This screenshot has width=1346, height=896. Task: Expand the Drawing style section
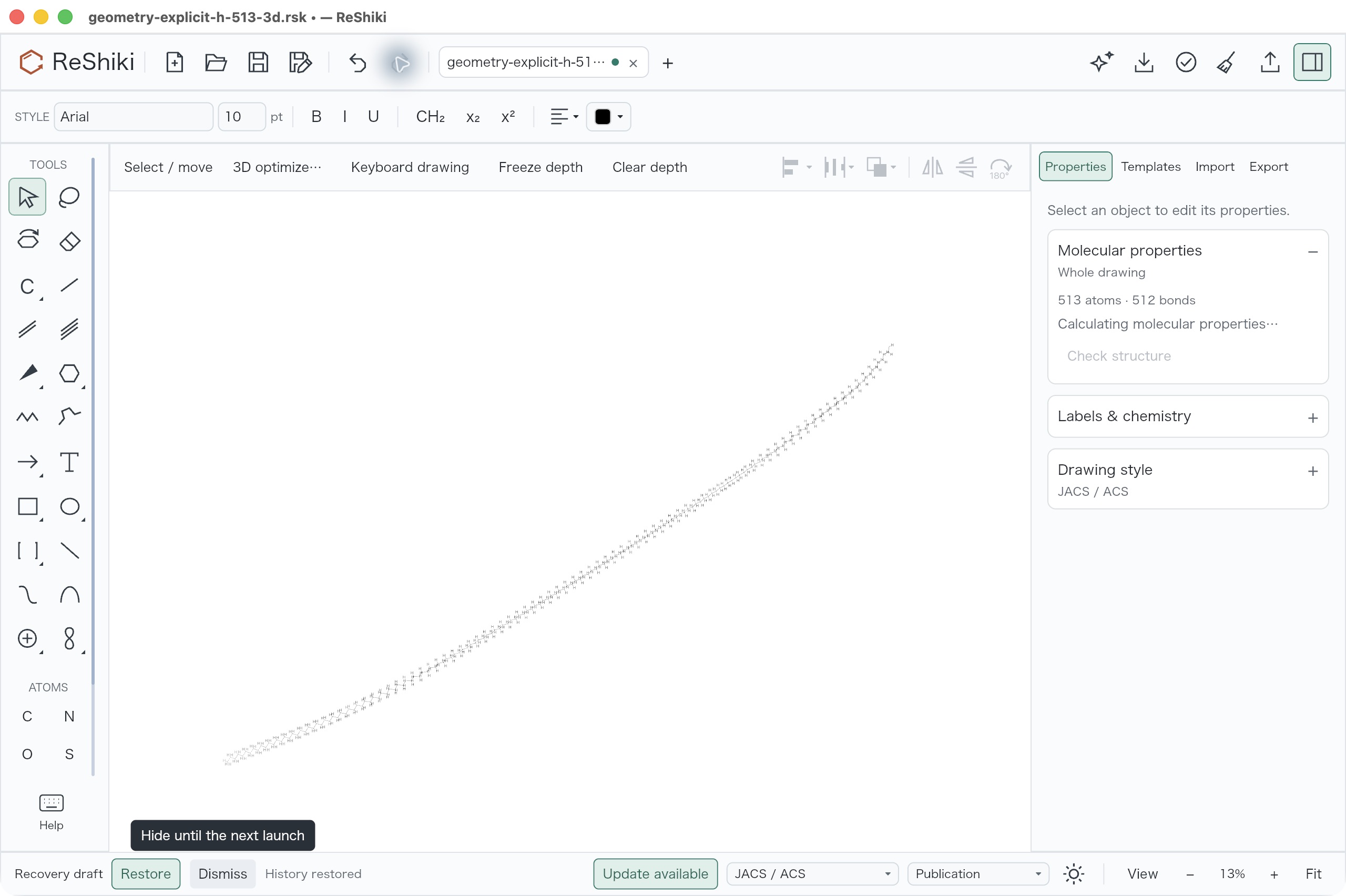pos(1187,479)
